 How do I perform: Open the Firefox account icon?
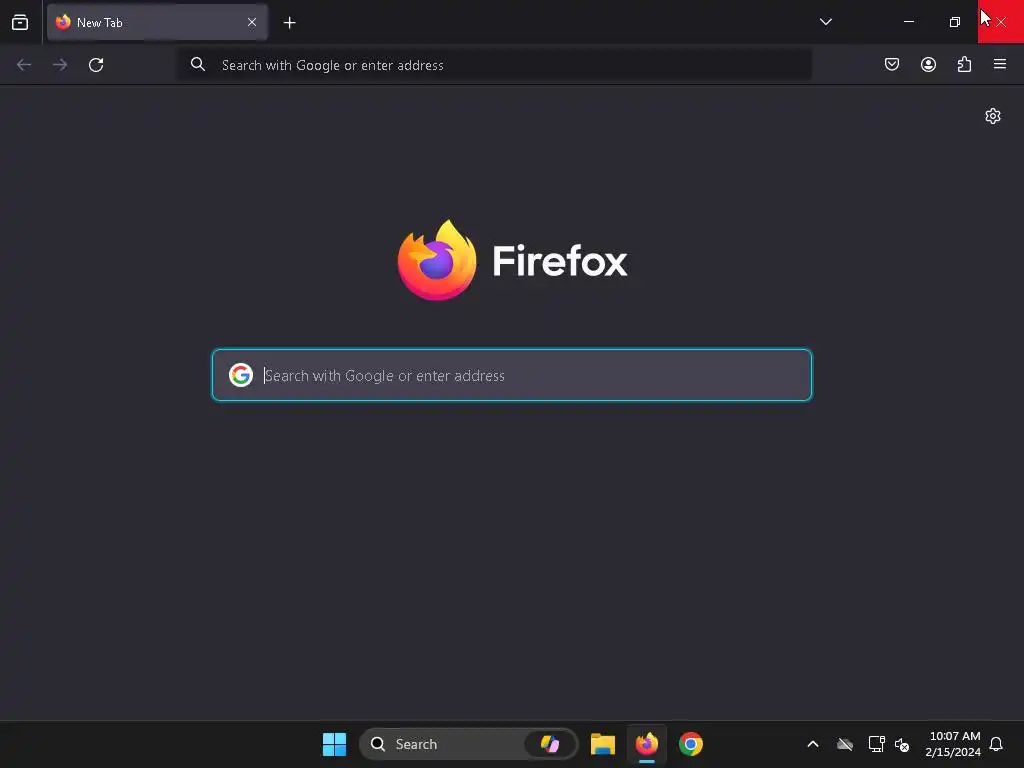coord(928,64)
